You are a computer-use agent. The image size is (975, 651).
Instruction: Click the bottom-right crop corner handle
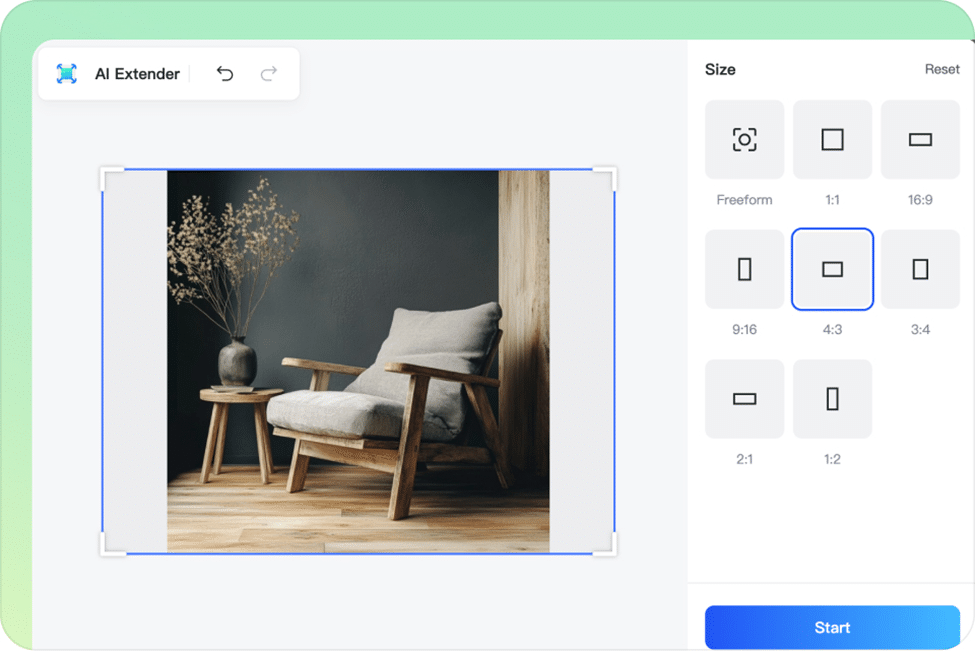coord(611,549)
